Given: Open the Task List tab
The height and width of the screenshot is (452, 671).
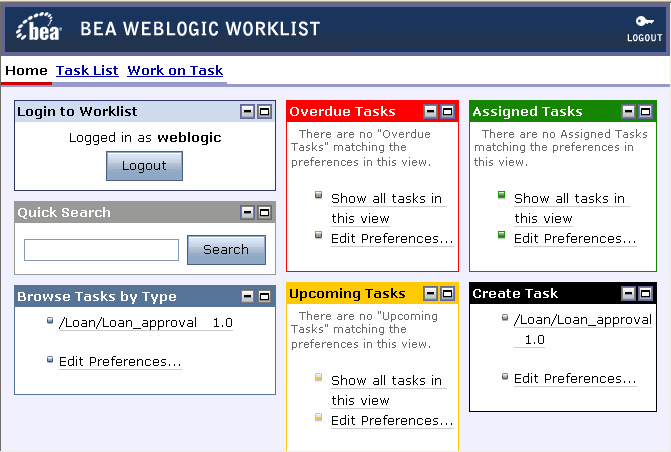Looking at the screenshot, I should click(x=87, y=70).
